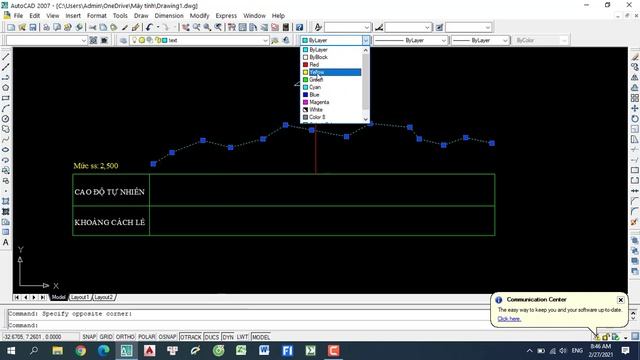Open the dimension style dropdown
The width and height of the screenshot is (640, 360).
point(427,27)
